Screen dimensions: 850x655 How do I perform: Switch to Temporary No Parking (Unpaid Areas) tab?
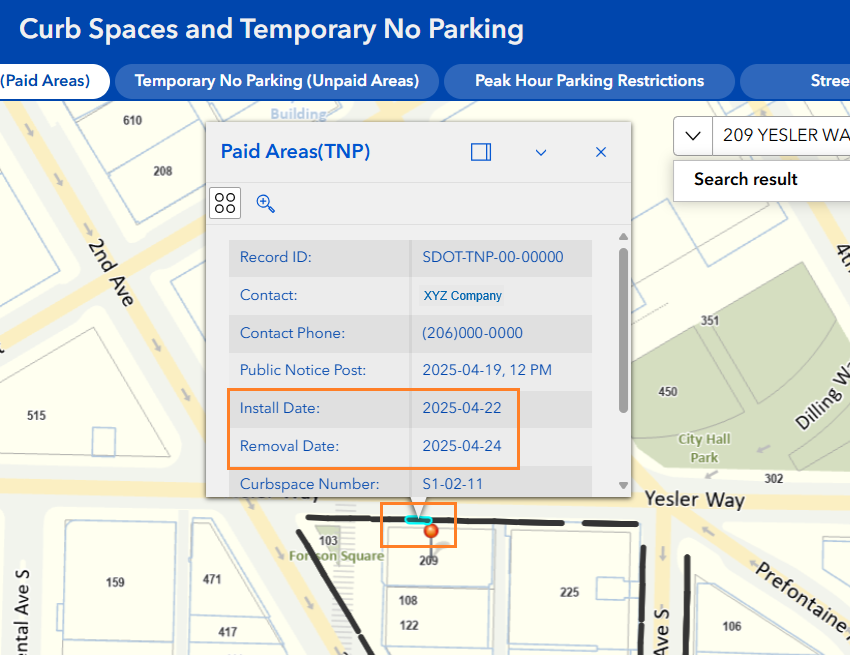pos(277,81)
